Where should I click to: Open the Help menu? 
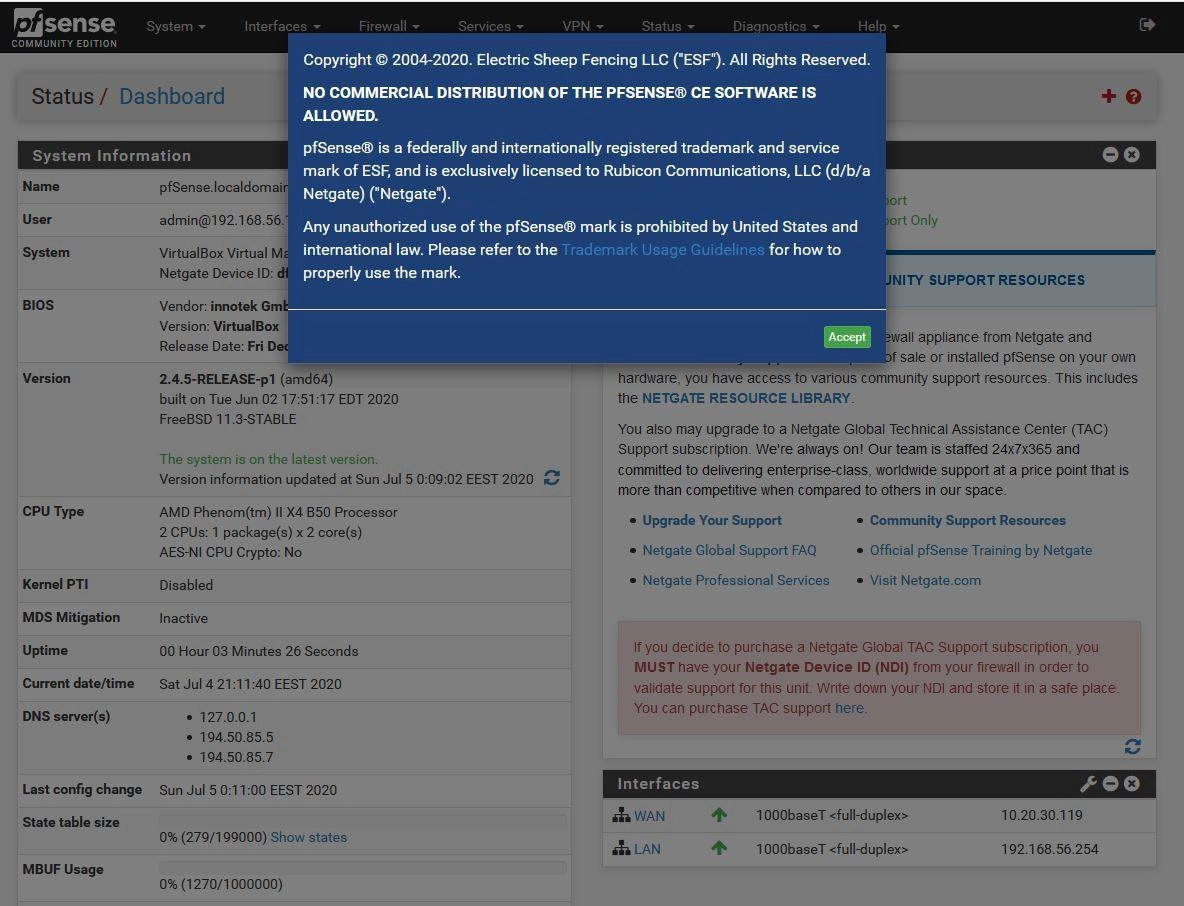(878, 26)
